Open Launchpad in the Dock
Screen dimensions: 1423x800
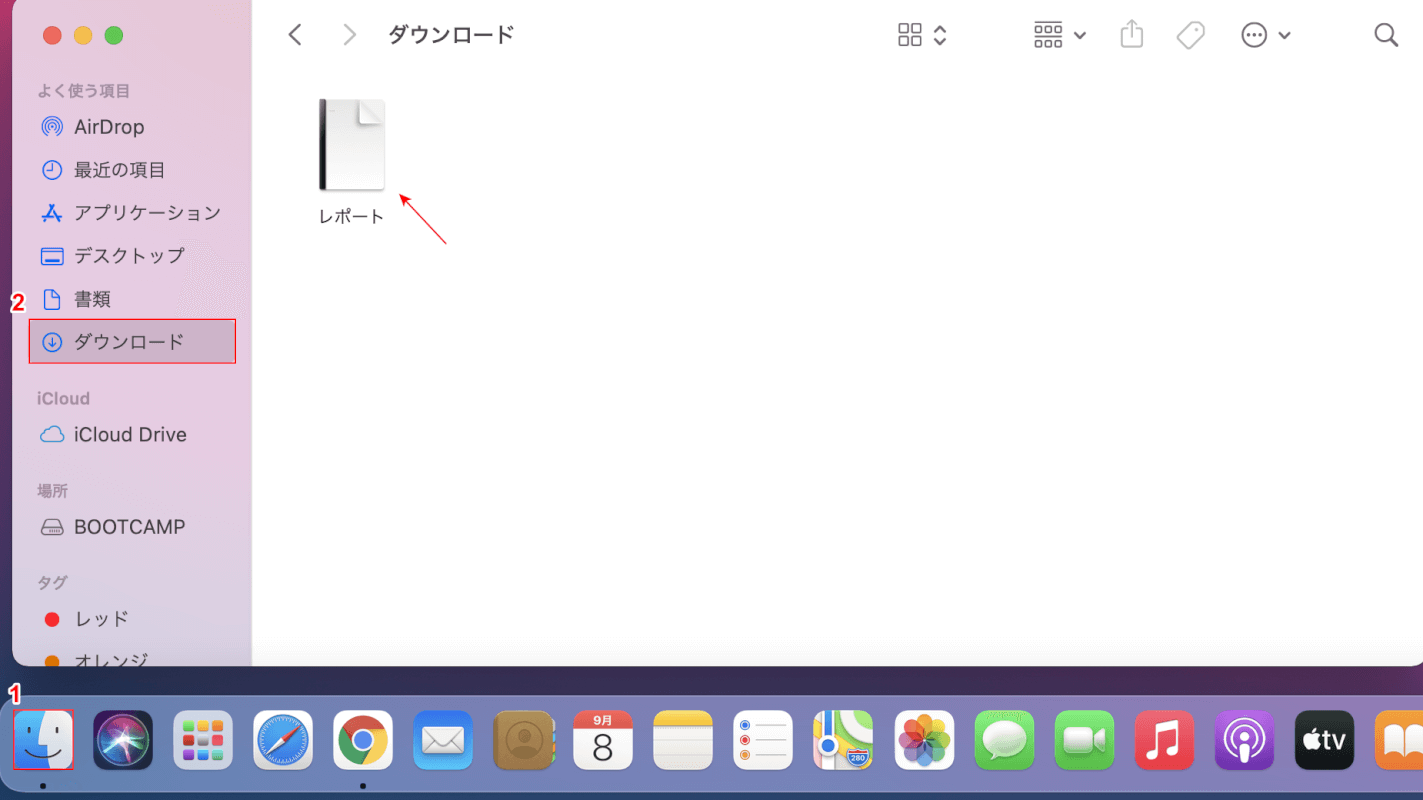click(x=203, y=740)
